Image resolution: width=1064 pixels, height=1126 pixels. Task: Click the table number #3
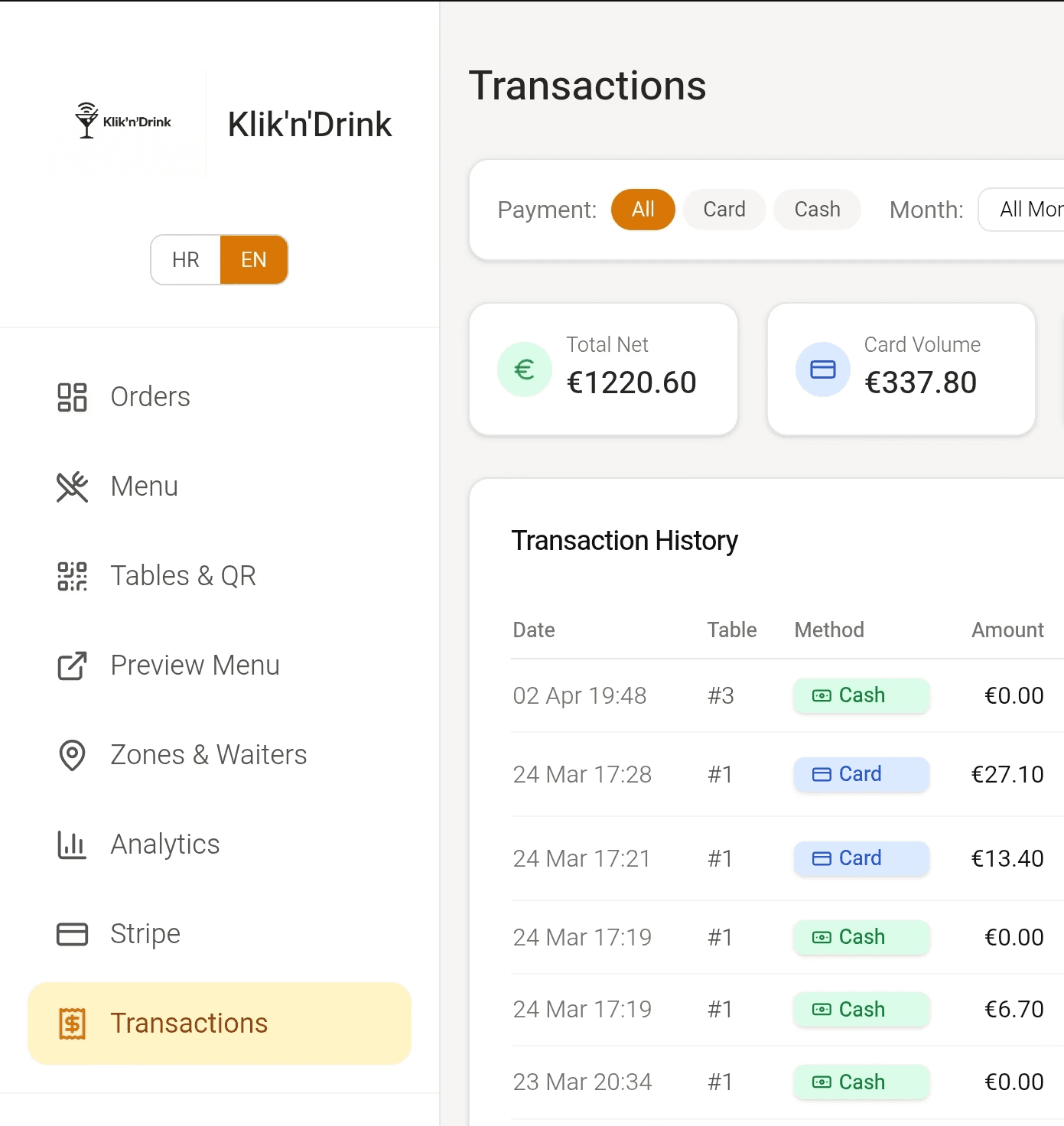pos(721,695)
